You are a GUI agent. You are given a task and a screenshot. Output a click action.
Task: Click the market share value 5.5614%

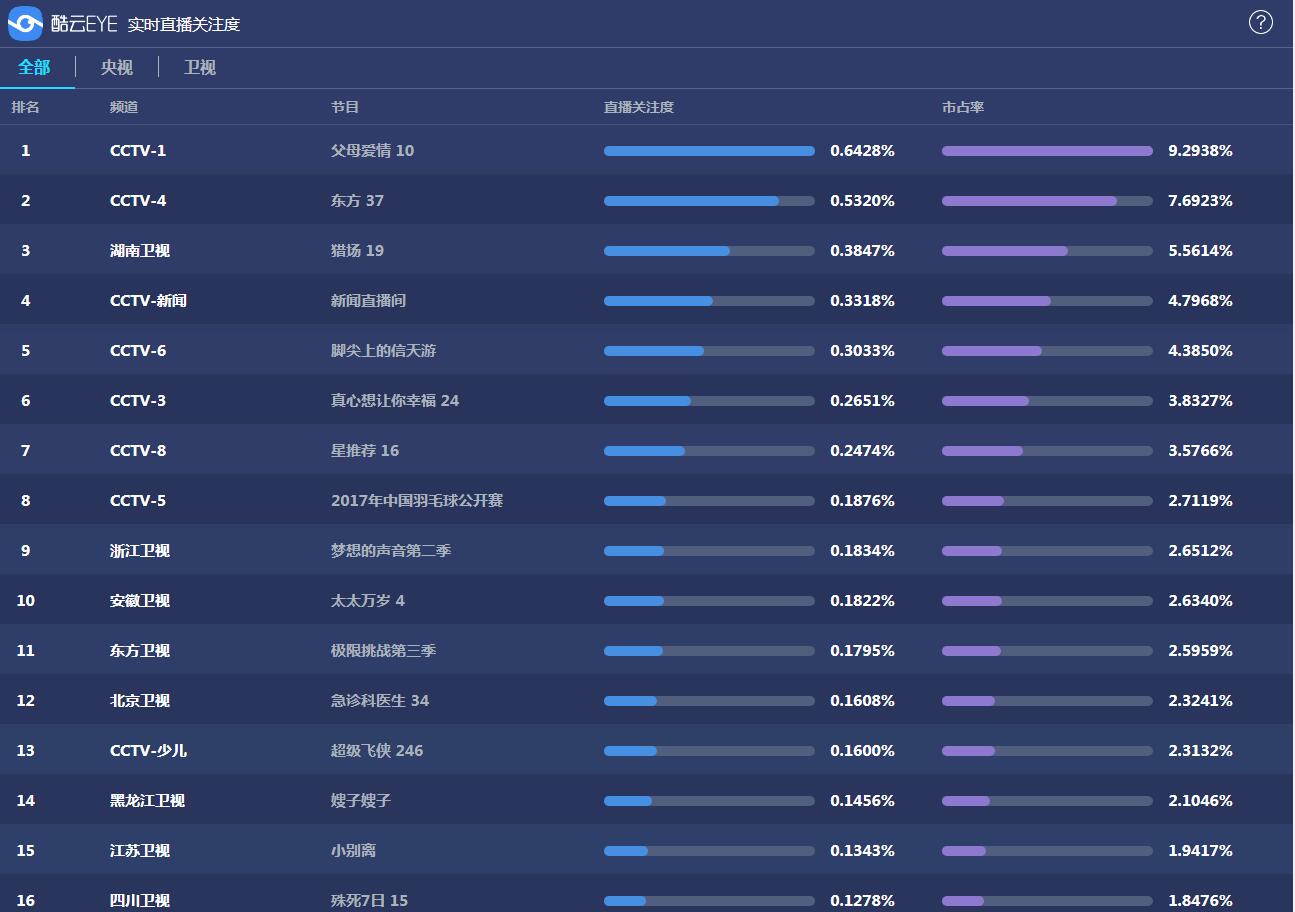(1200, 251)
